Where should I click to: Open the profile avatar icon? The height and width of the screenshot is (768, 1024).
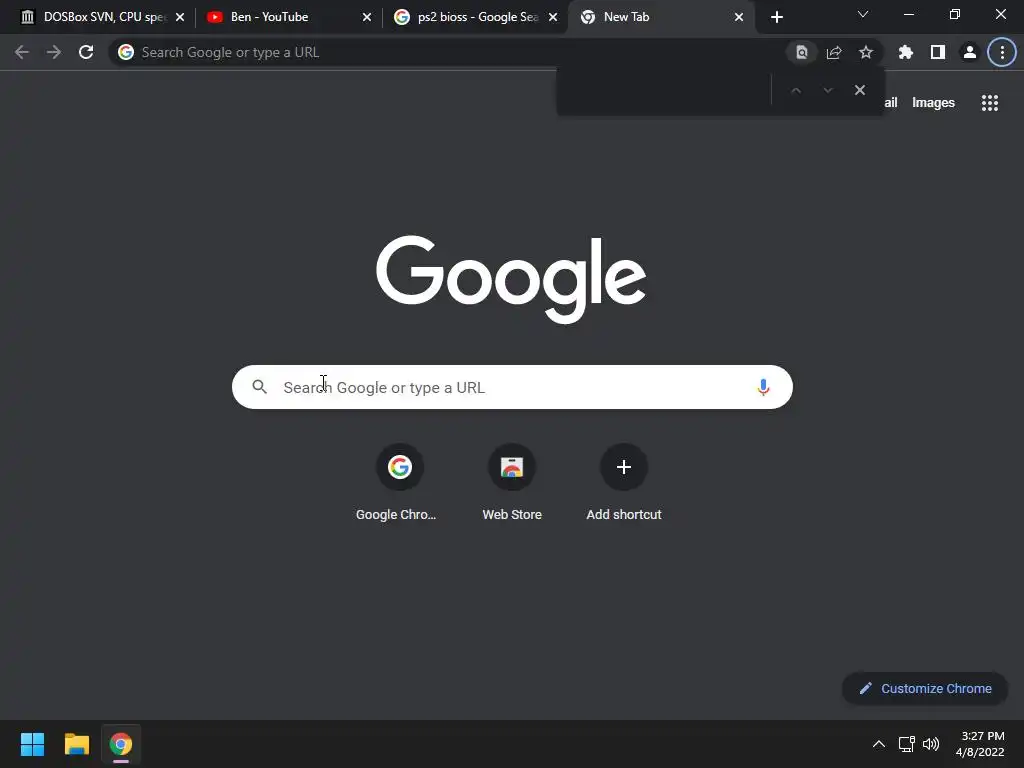[970, 52]
